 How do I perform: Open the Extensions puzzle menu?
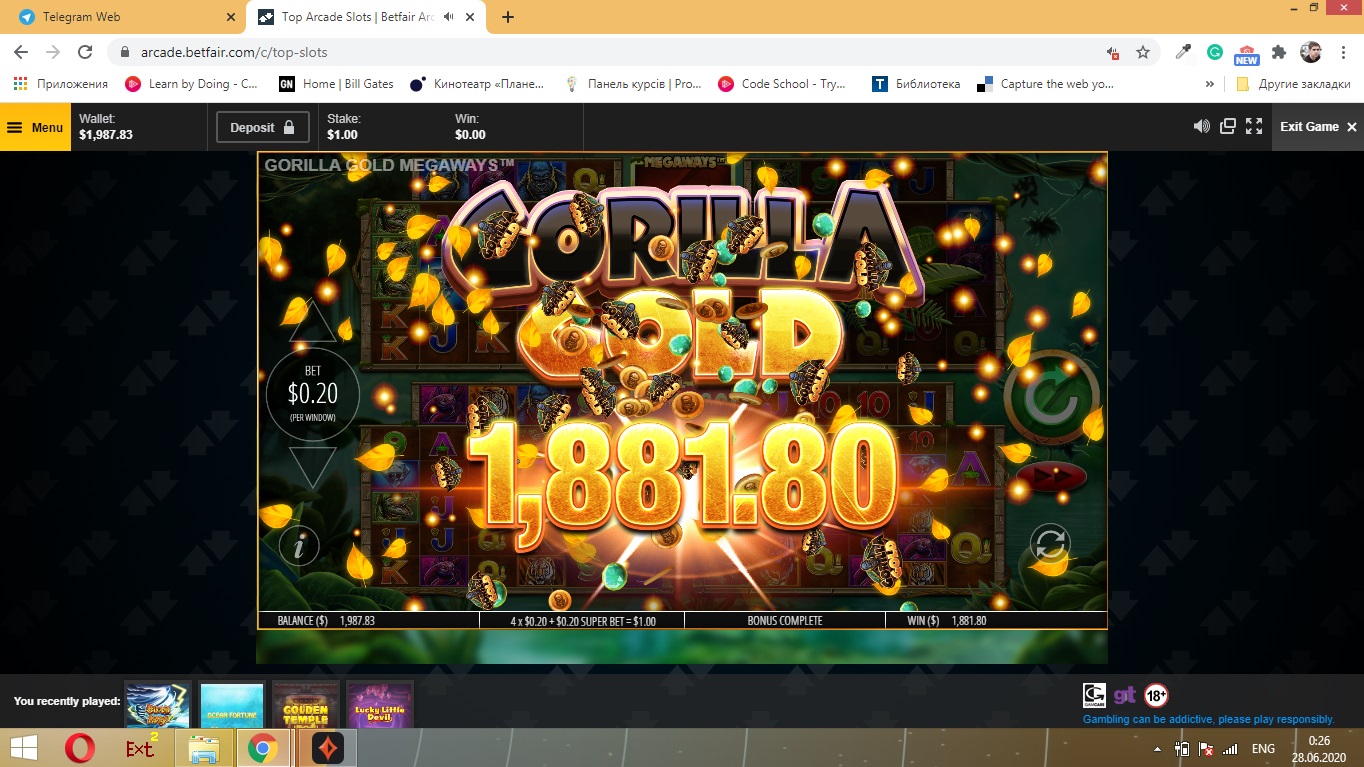(1279, 52)
